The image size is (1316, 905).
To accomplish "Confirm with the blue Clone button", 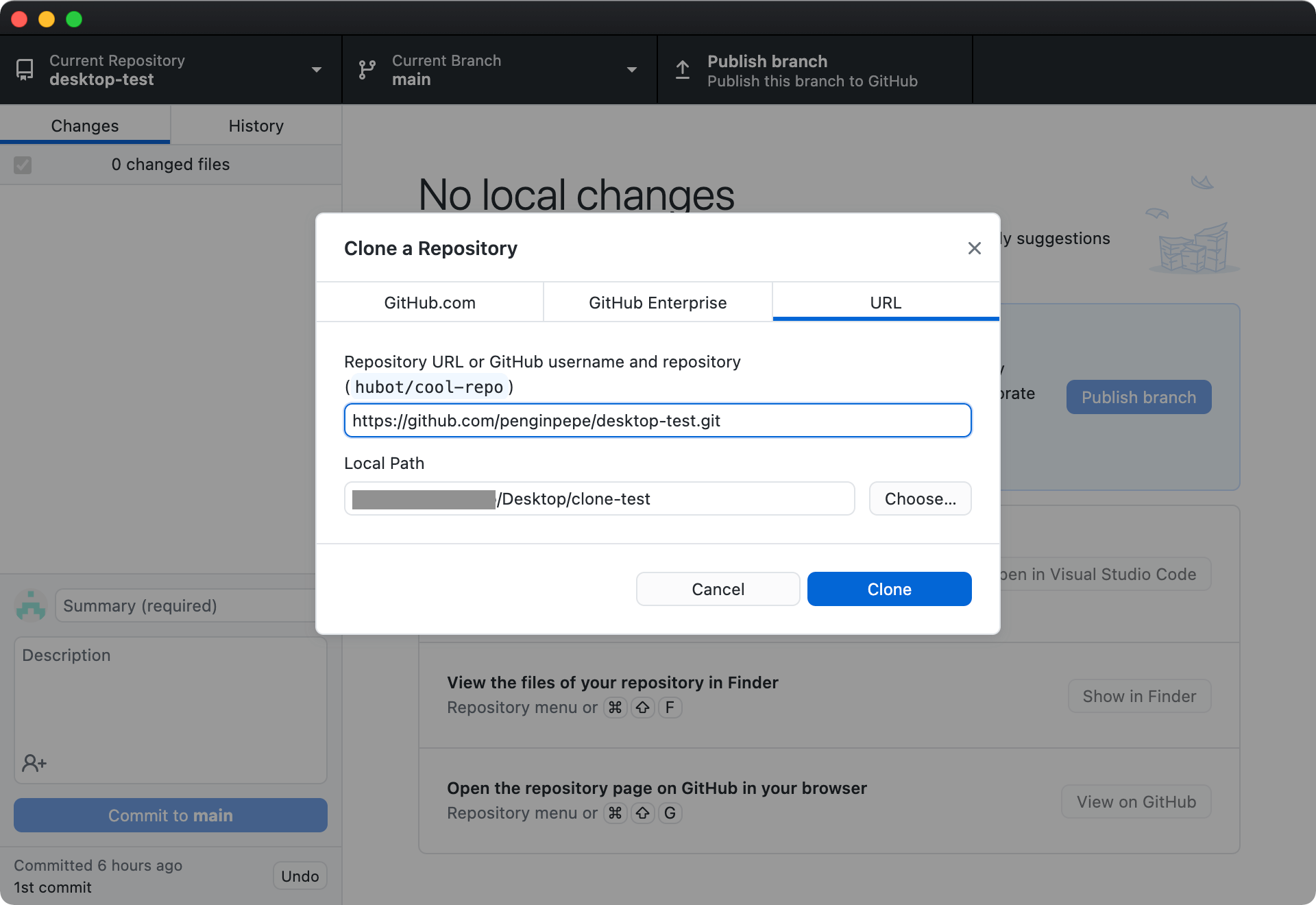I will pyautogui.click(x=889, y=589).
